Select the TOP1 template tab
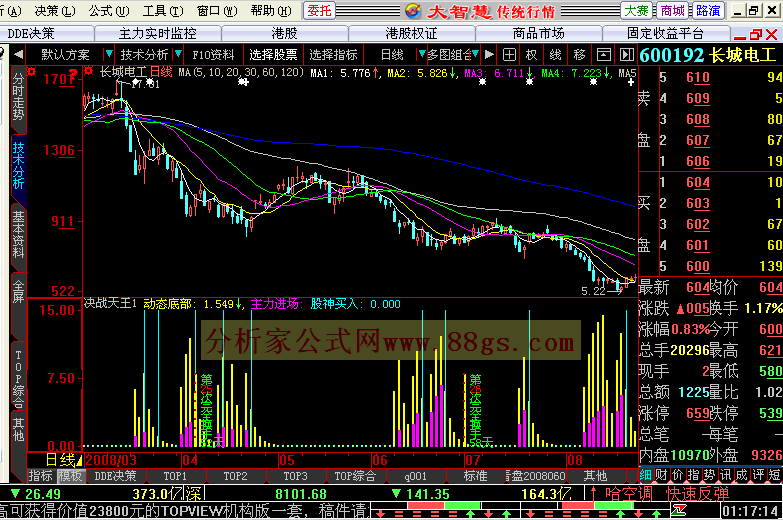Image resolution: width=783 pixels, height=520 pixels. pyautogui.click(x=175, y=476)
